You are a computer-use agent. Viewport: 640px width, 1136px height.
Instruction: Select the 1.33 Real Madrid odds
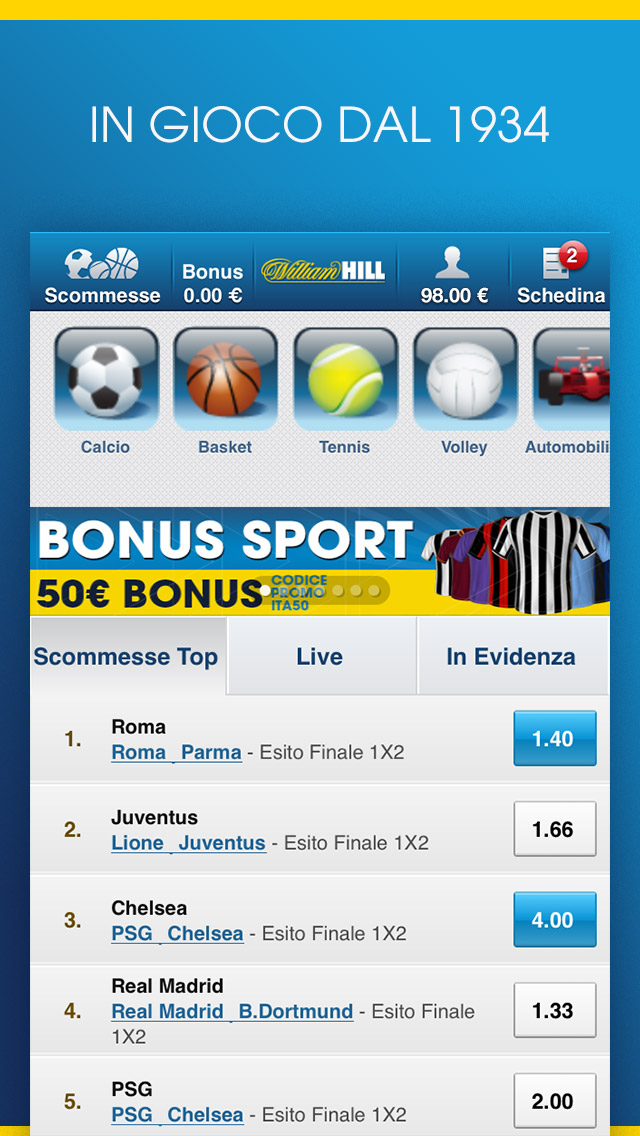pyautogui.click(x=554, y=1010)
